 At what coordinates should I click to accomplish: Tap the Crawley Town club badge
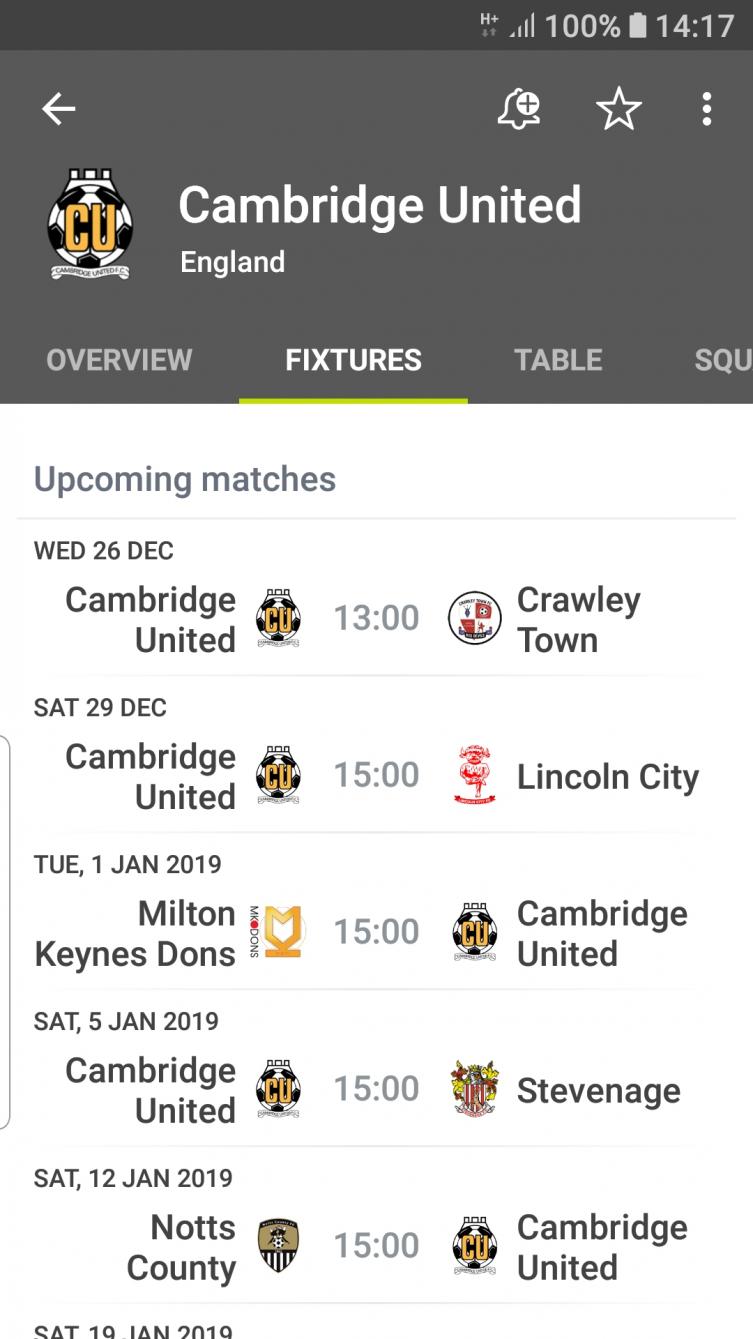click(474, 618)
